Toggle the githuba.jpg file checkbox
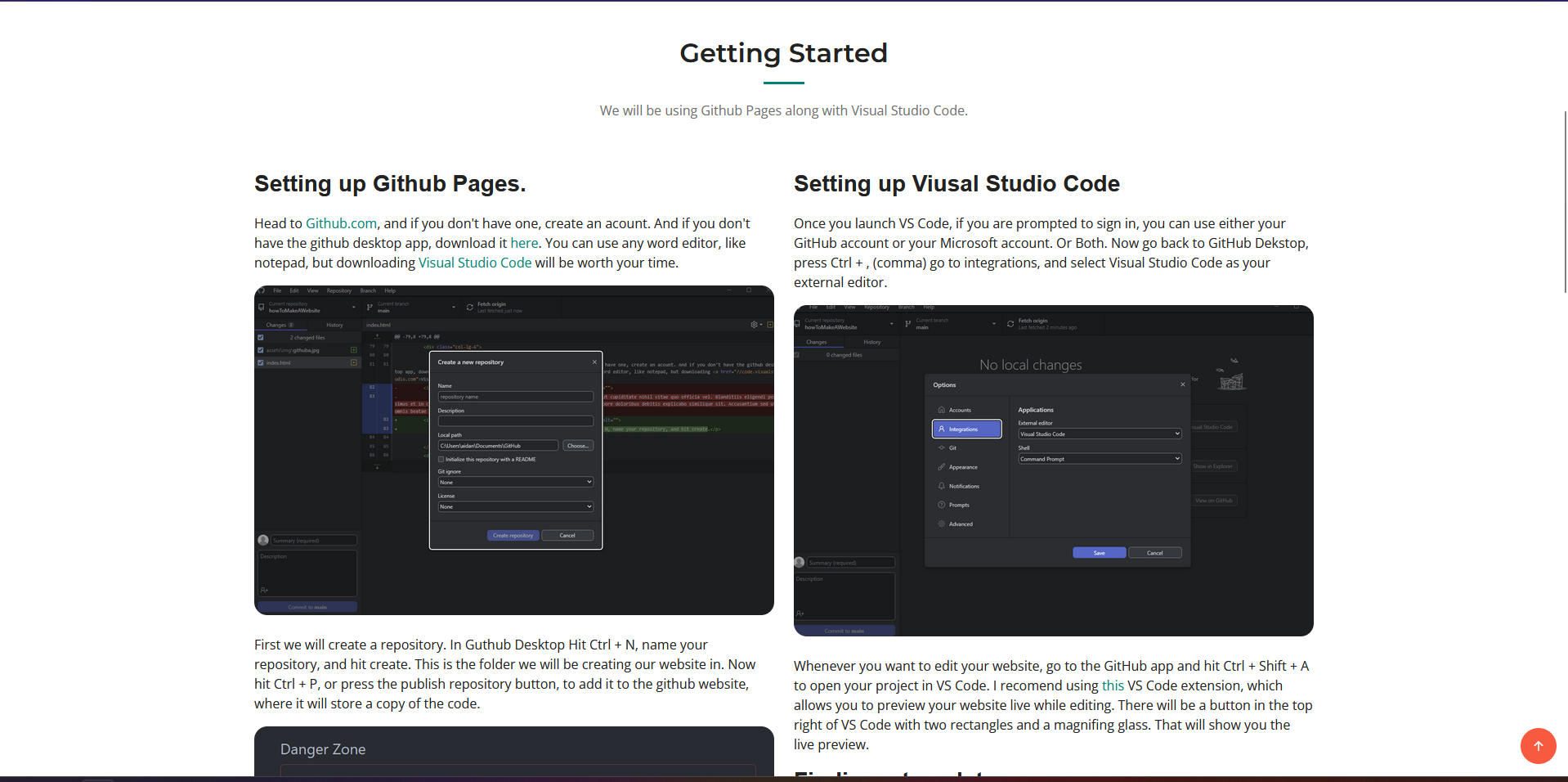Screen dimensions: 1568x782 261,350
